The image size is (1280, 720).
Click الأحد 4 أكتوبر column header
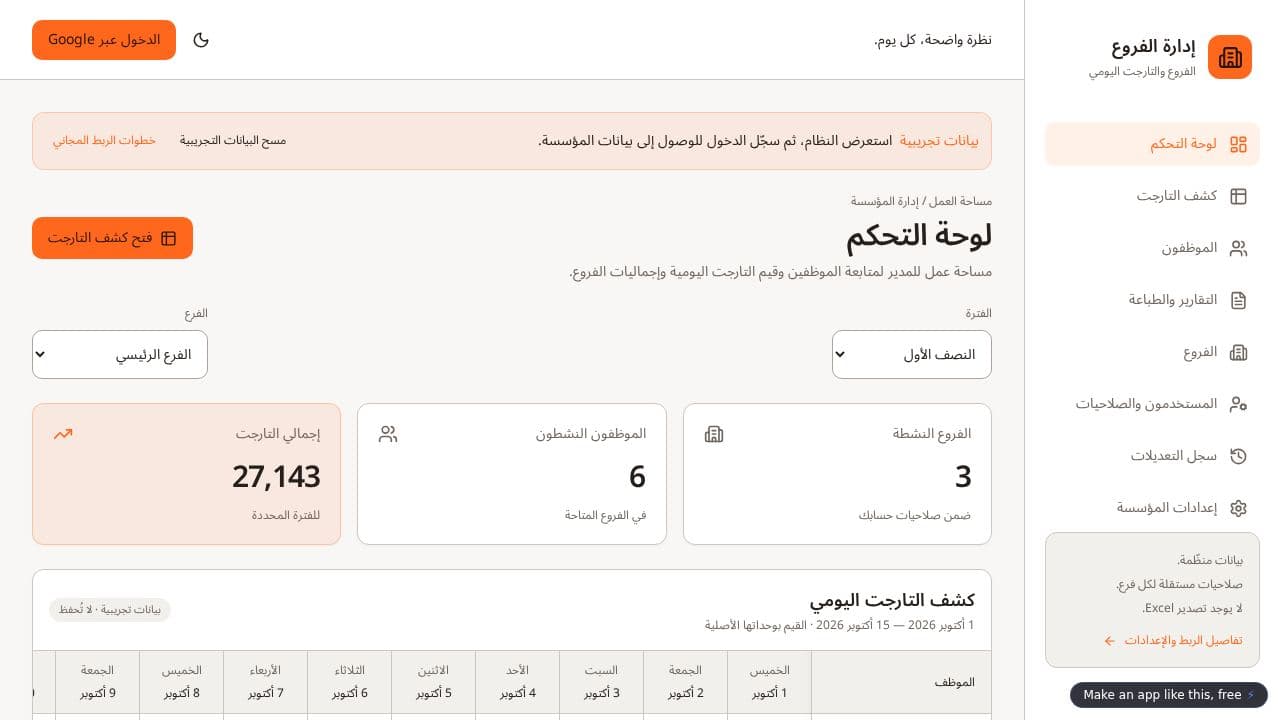click(x=518, y=682)
